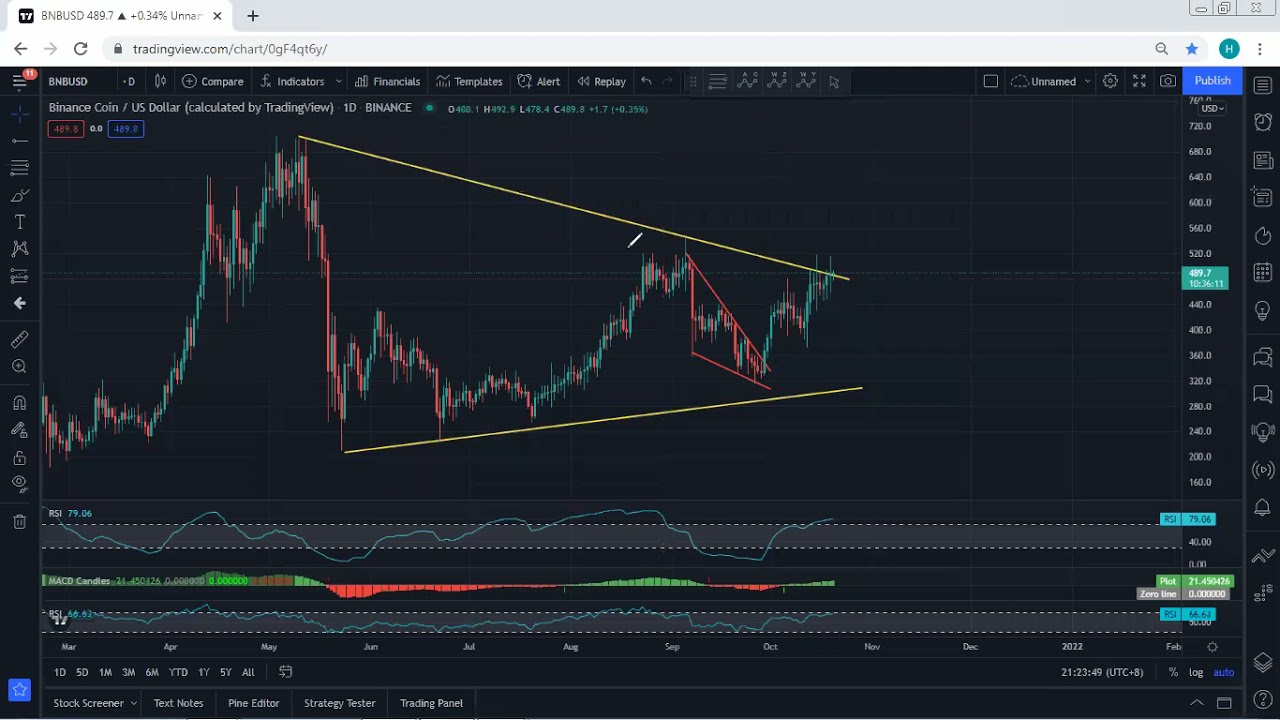This screenshot has width=1280, height=720.
Task: Toggle magnet mode in left toolbar
Action: pyautogui.click(x=19, y=403)
